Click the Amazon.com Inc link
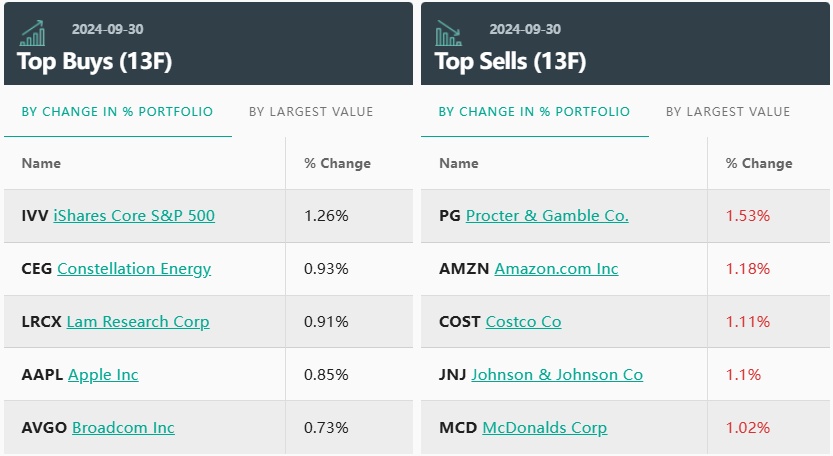Image resolution: width=833 pixels, height=456 pixels. pyautogui.click(x=556, y=269)
